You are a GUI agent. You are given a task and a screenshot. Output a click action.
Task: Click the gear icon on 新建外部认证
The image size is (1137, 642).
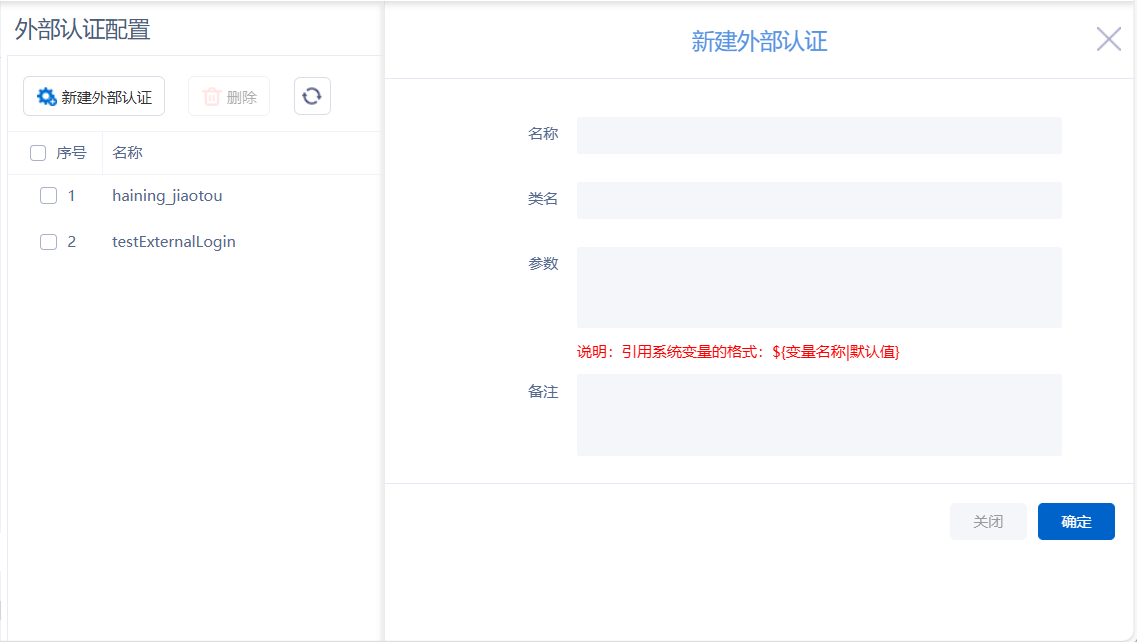46,97
